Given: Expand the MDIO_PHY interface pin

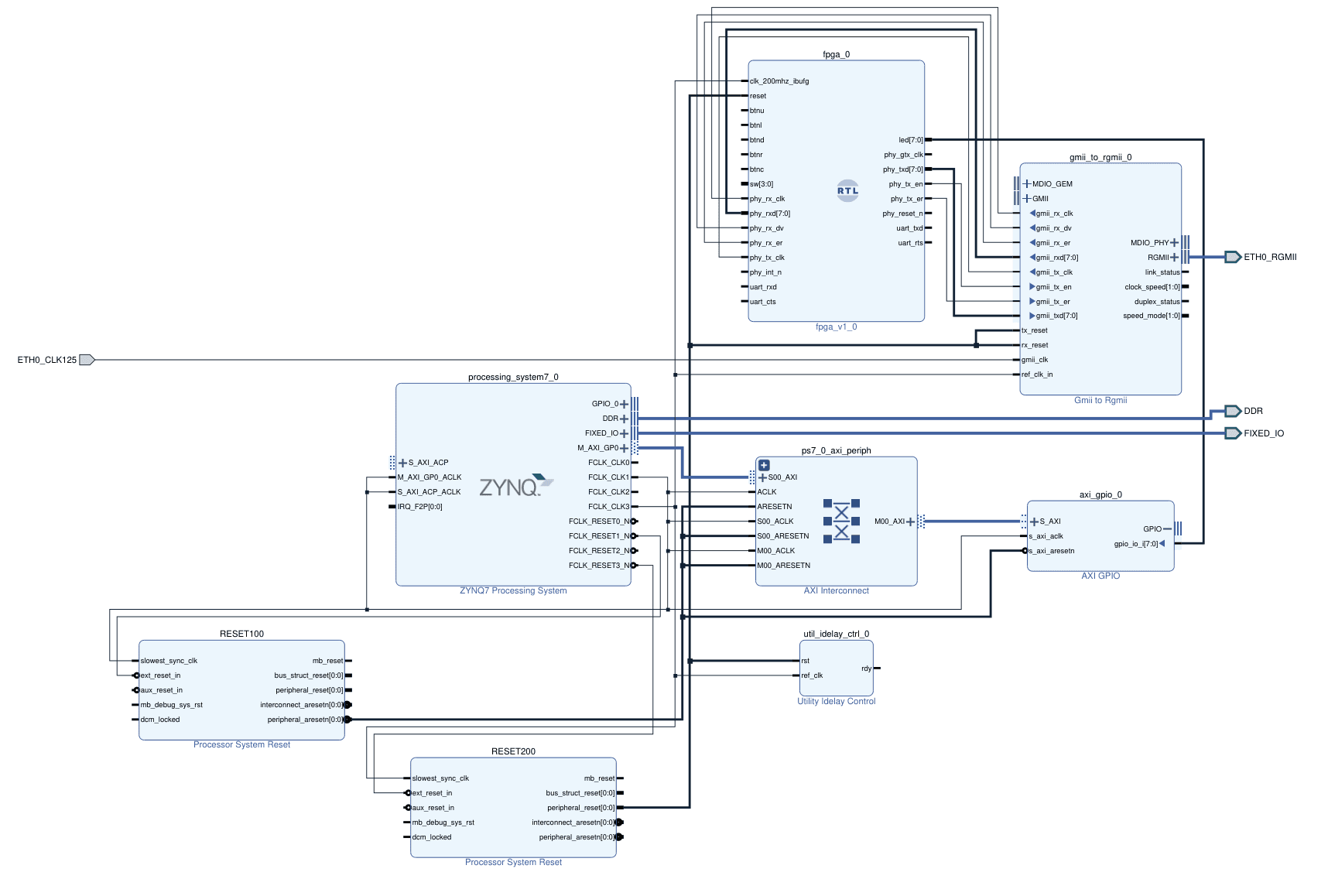Looking at the screenshot, I should pos(1174,243).
